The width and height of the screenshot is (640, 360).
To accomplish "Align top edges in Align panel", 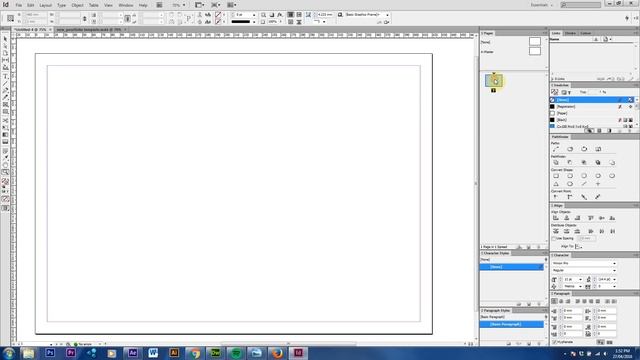I will point(591,218).
